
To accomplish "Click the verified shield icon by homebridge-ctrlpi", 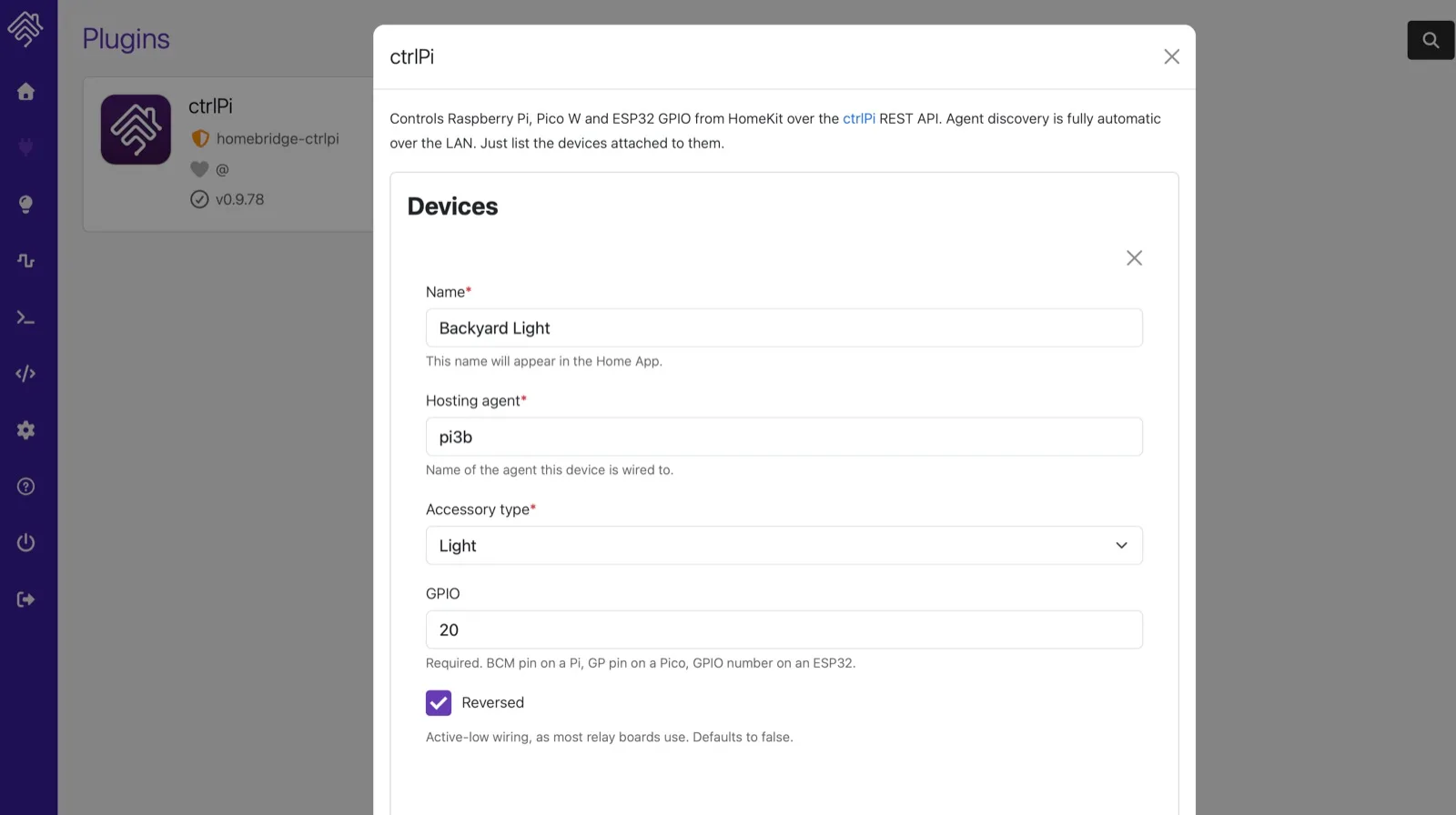I will pyautogui.click(x=200, y=138).
